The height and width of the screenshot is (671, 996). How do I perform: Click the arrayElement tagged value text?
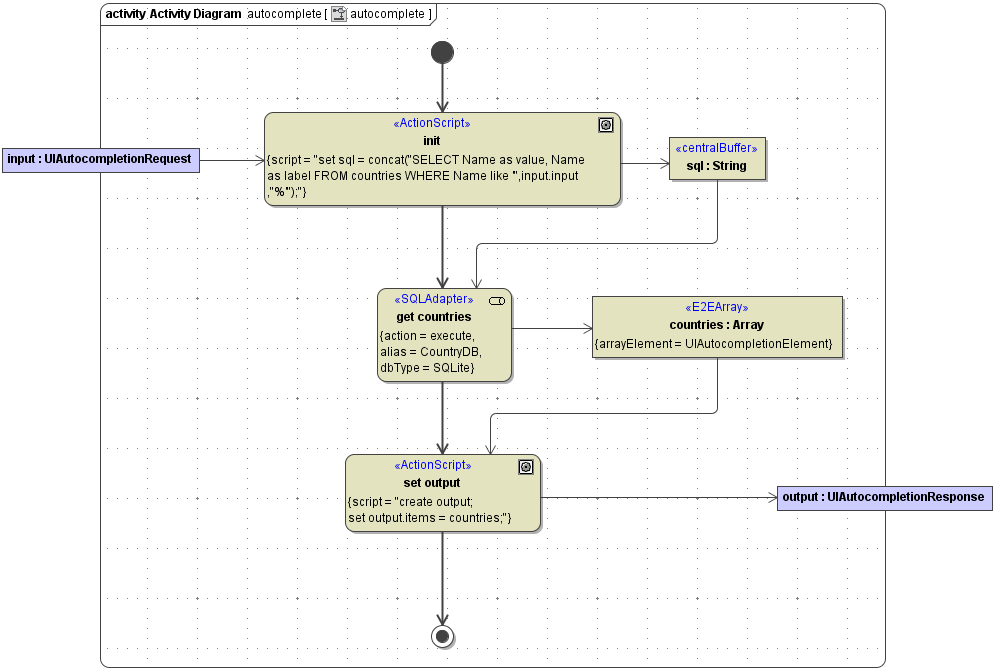coord(714,344)
